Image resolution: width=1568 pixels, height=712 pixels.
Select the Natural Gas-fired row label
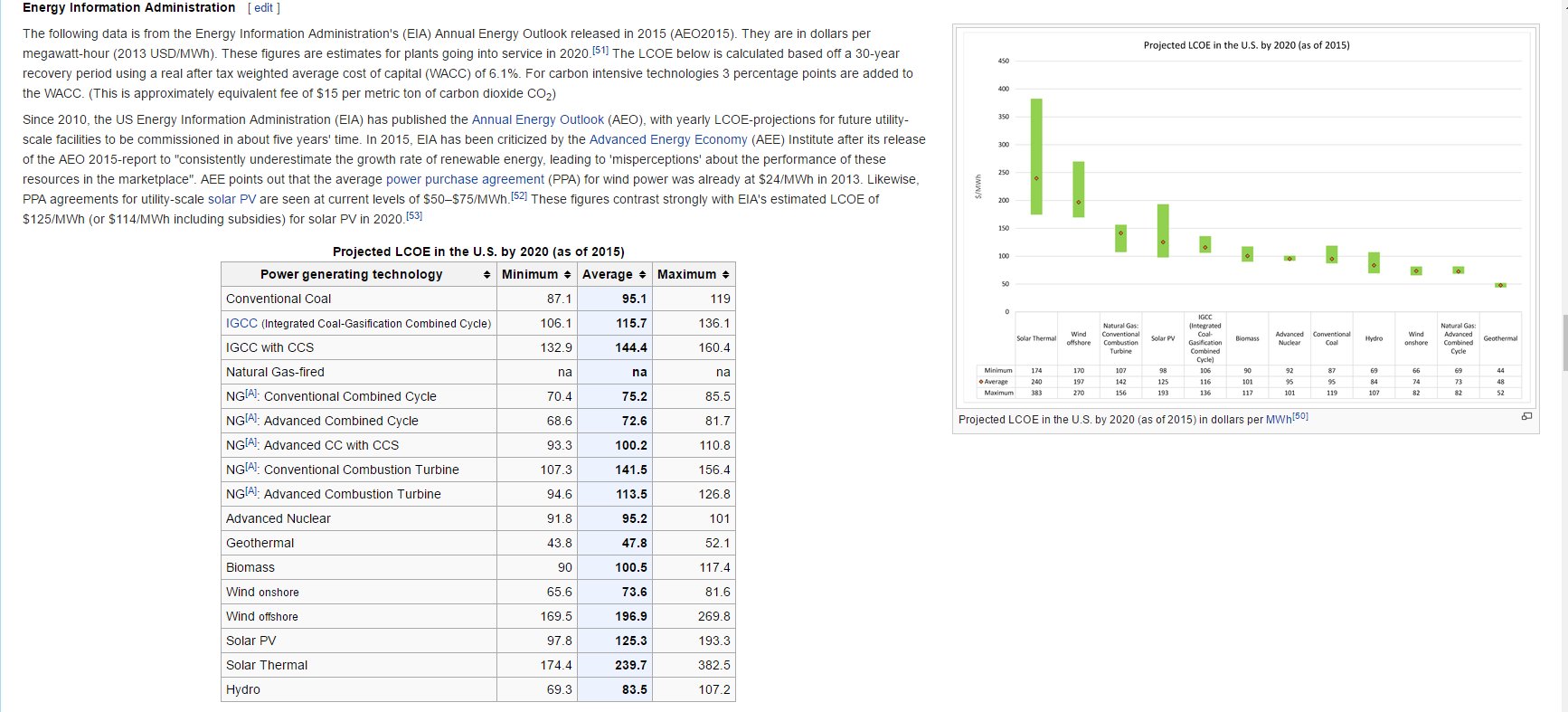pos(275,372)
